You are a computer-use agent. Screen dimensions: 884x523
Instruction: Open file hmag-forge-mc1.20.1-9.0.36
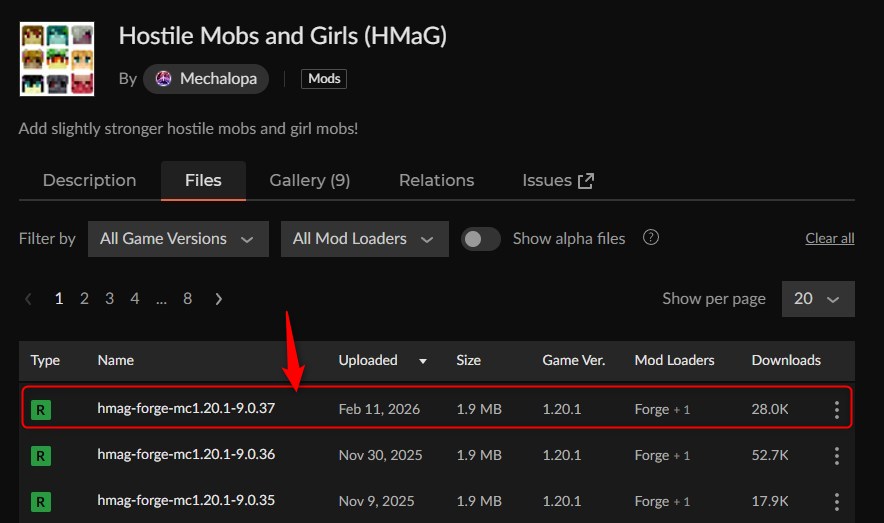pyautogui.click(x=186, y=454)
